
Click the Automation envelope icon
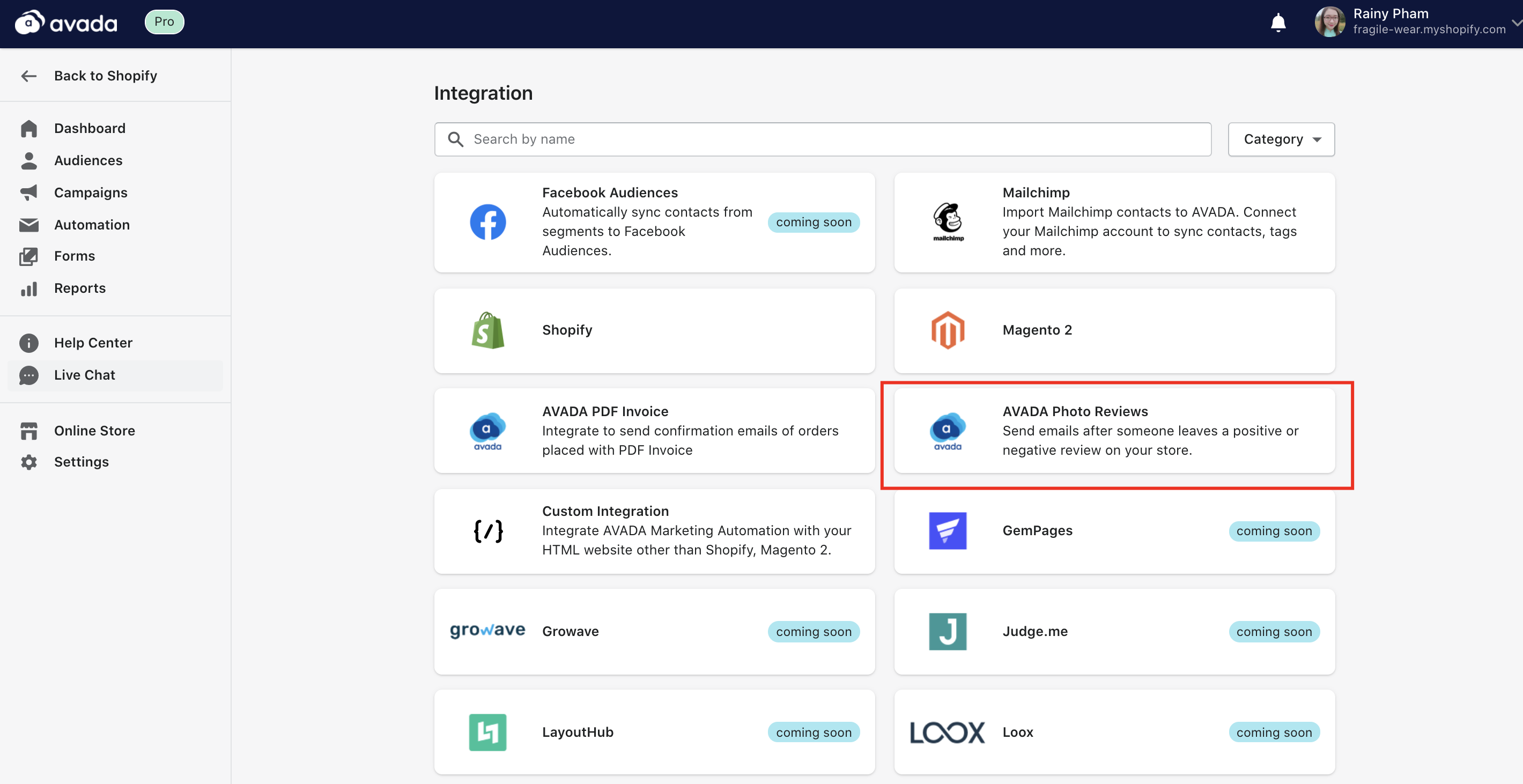pos(28,225)
